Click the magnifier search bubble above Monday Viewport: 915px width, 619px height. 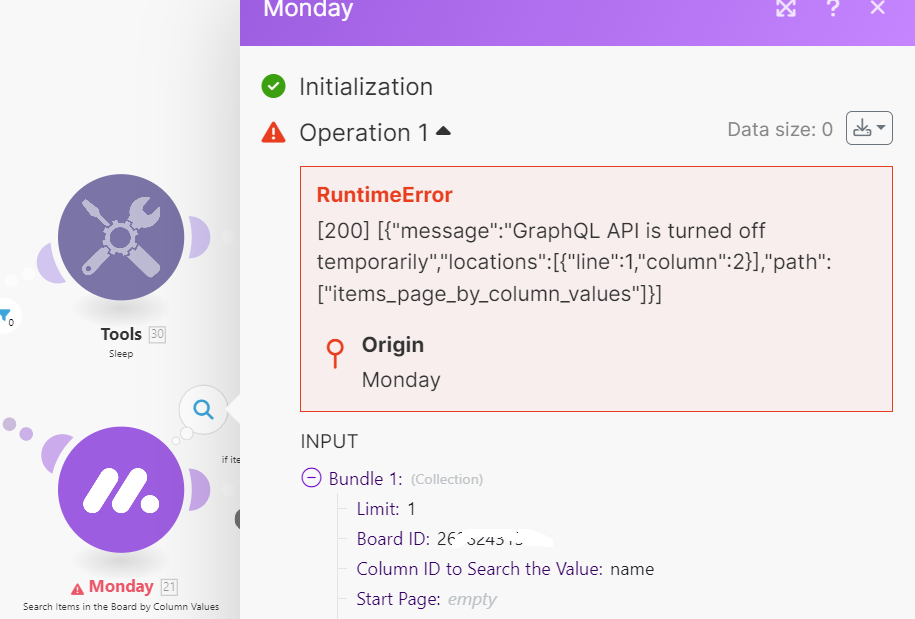click(x=203, y=410)
